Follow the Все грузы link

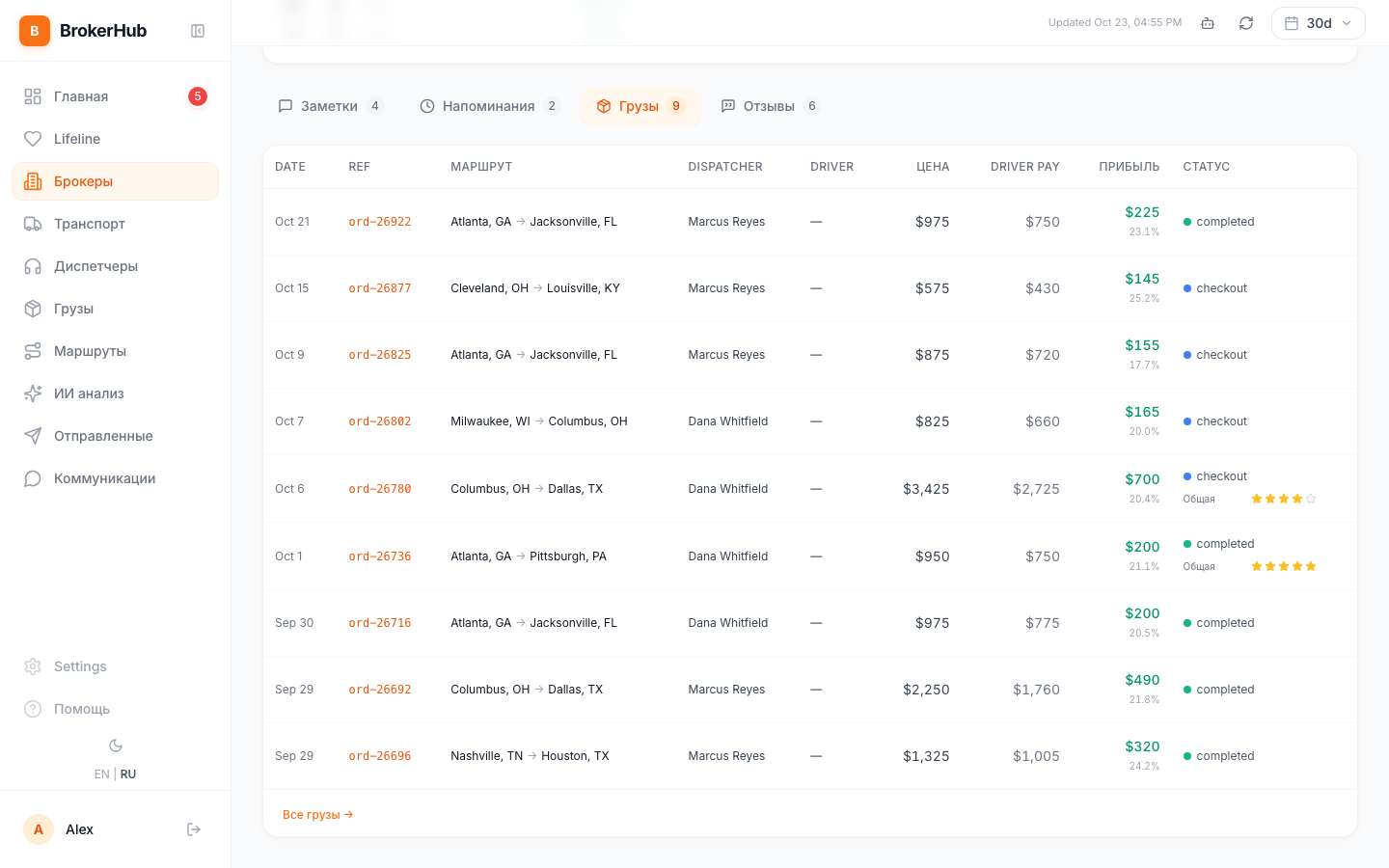[317, 815]
